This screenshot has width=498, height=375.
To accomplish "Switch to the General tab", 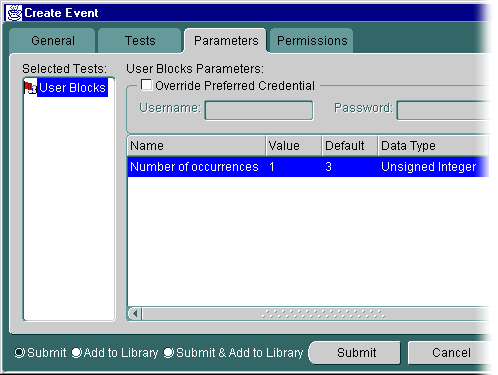I will (x=53, y=41).
